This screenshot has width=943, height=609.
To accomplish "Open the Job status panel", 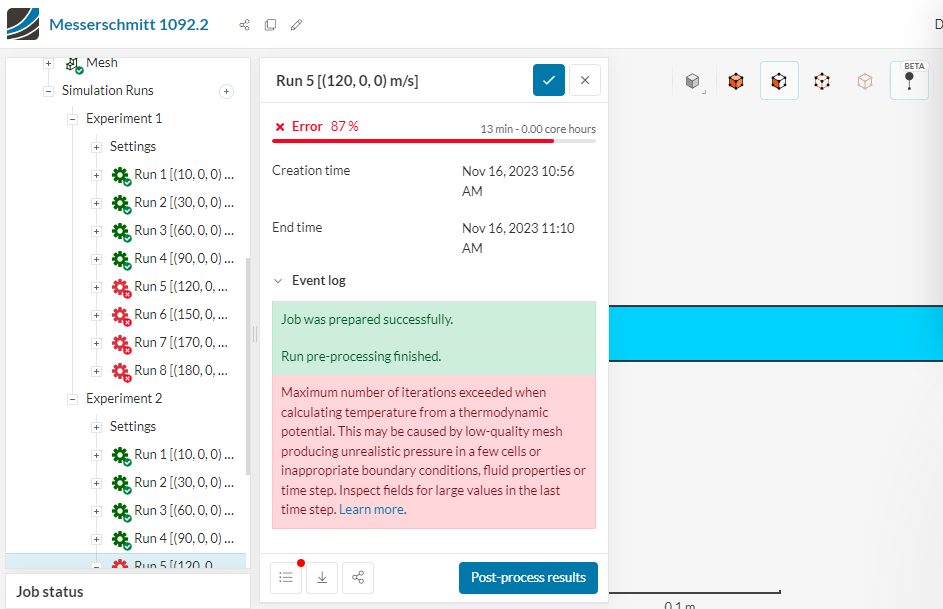I will pos(127,592).
